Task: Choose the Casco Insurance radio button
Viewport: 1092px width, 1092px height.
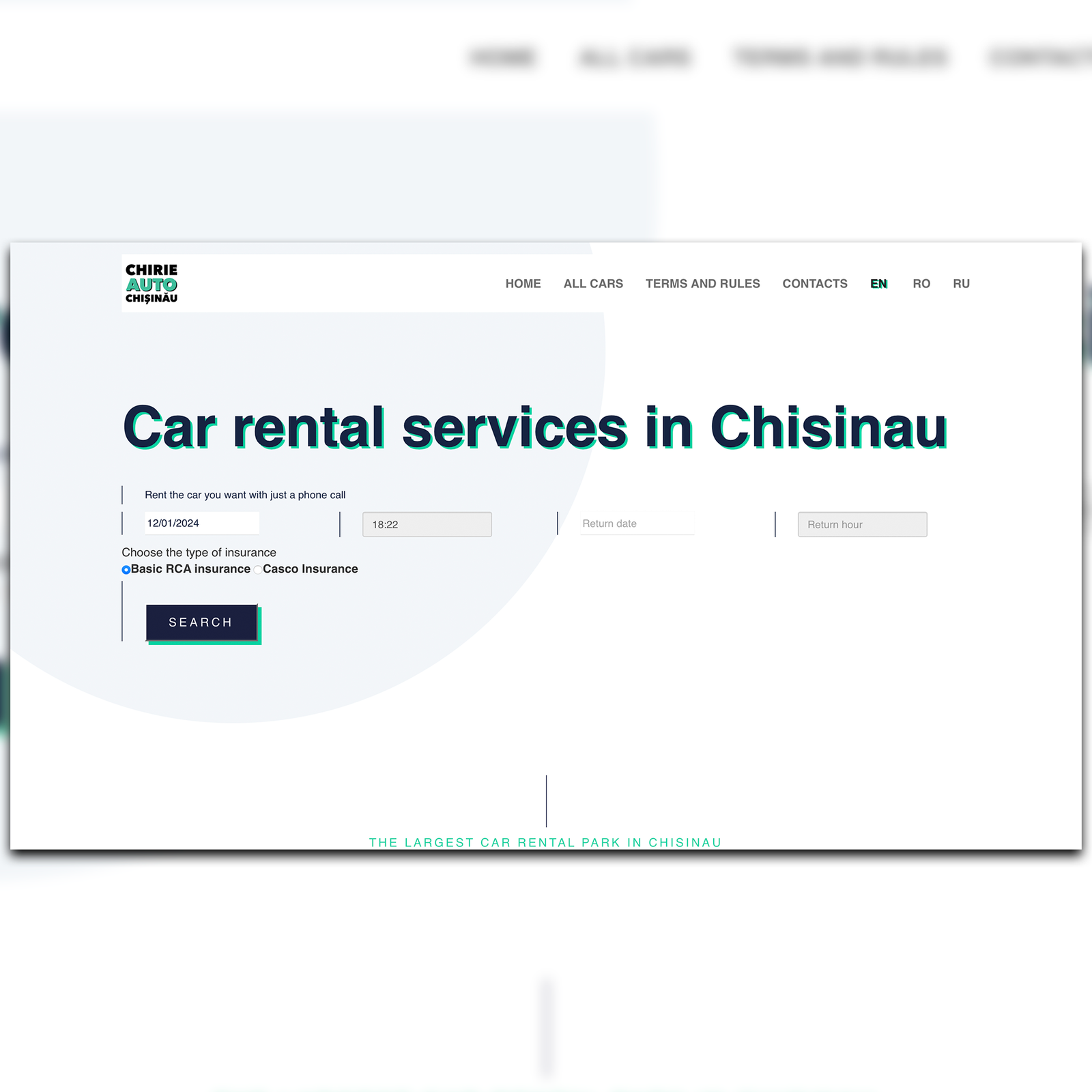Action: (x=258, y=570)
